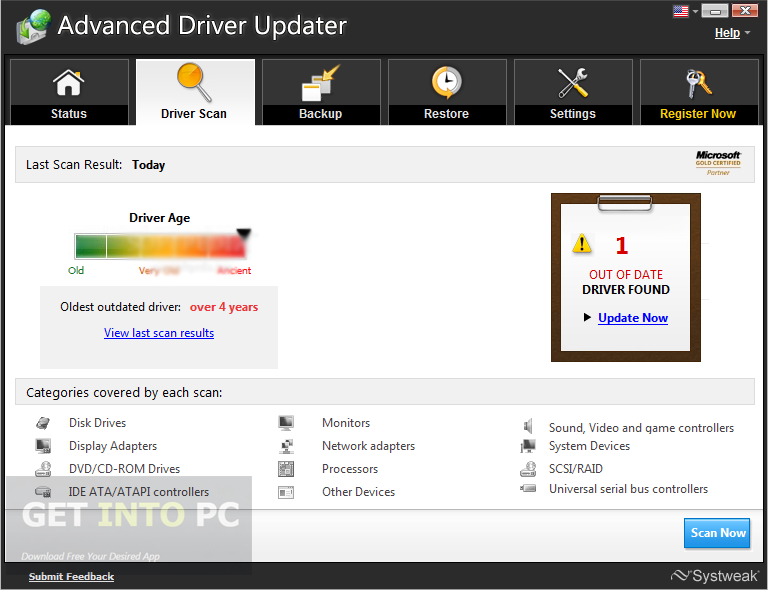Close the Advanced Driver Updater window
Image resolution: width=768 pixels, height=590 pixels.
[x=745, y=10]
